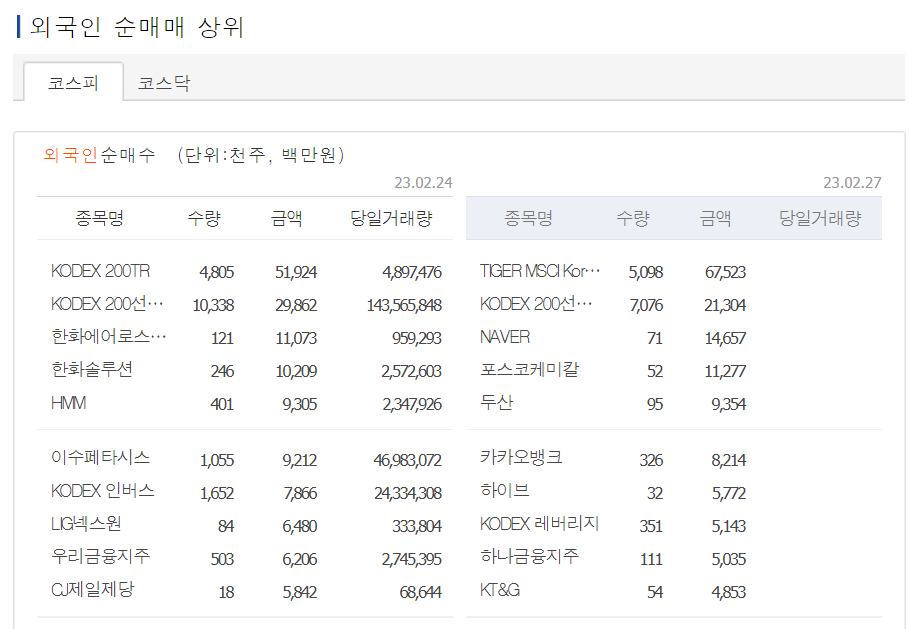Screen dimensions: 909x629
Task: Open 한화솔루션 stock link
Action: point(92,370)
